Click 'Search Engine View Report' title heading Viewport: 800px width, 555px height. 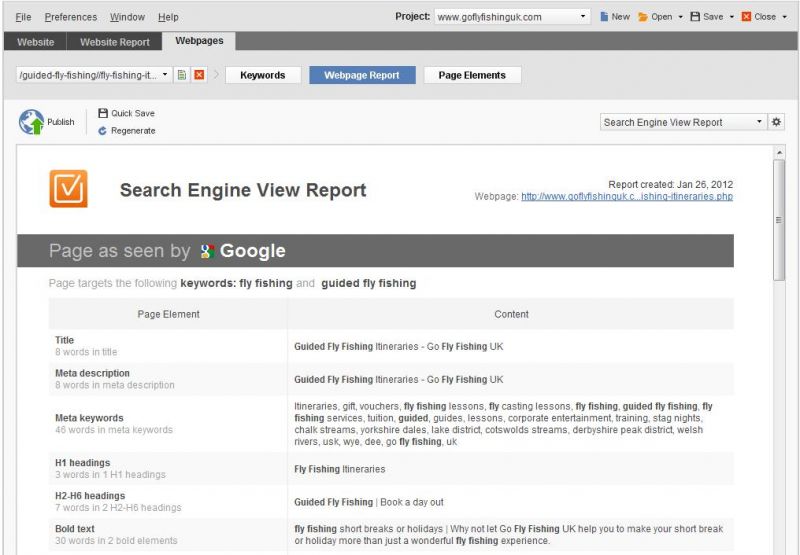pyautogui.click(x=243, y=190)
